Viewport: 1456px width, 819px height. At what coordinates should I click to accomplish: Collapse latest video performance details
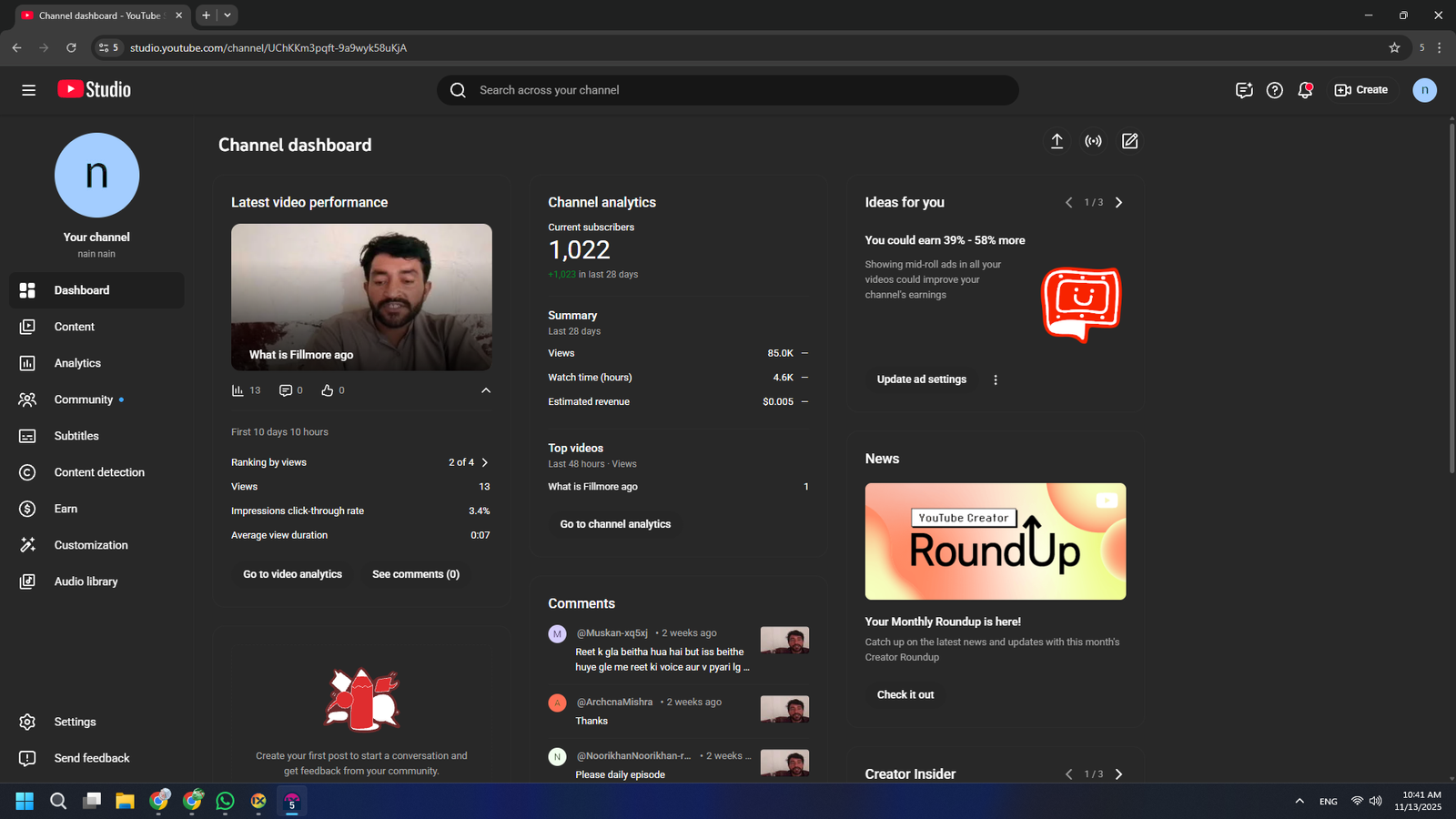point(486,390)
